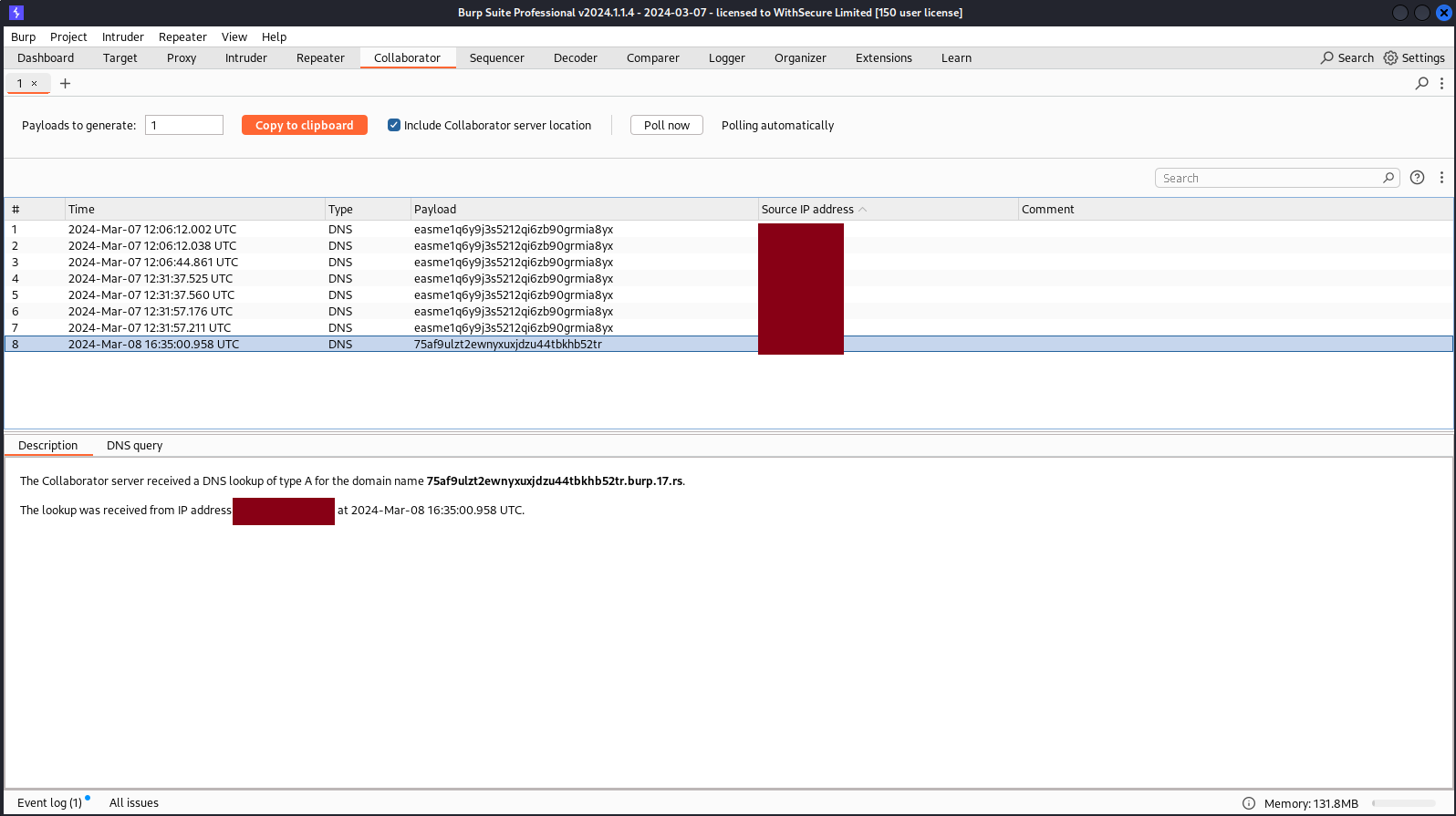Click the memory usage progress bar
This screenshot has width=1456, height=816.
click(1404, 803)
